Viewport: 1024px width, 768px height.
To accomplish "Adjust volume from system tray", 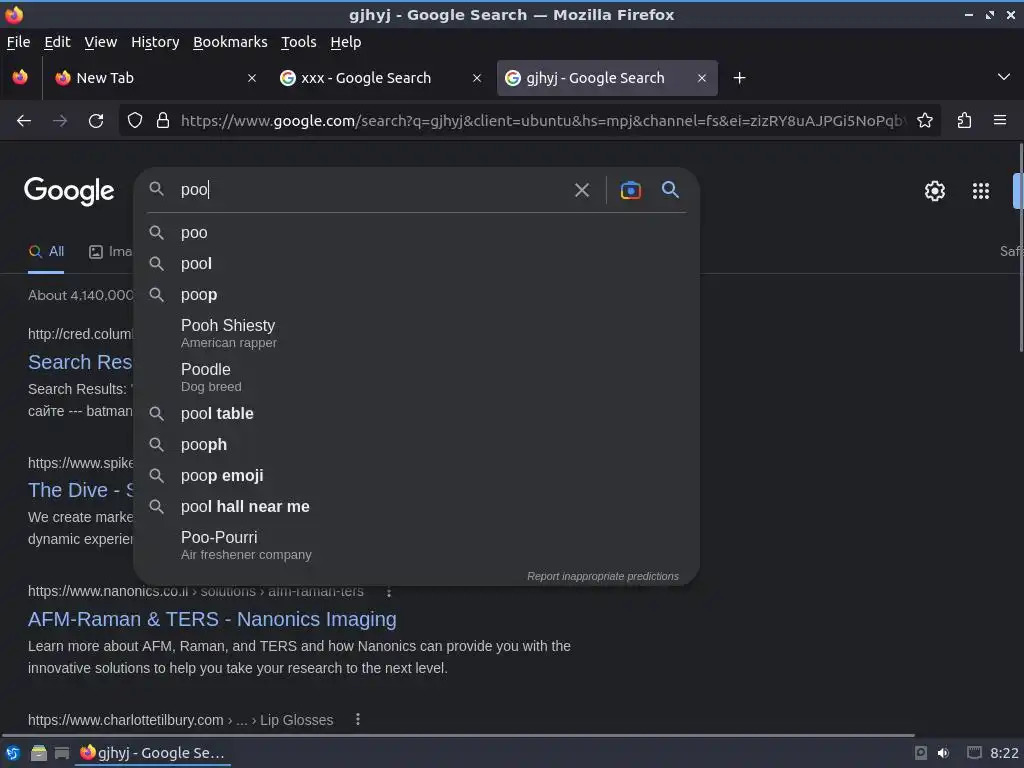I will click(943, 753).
